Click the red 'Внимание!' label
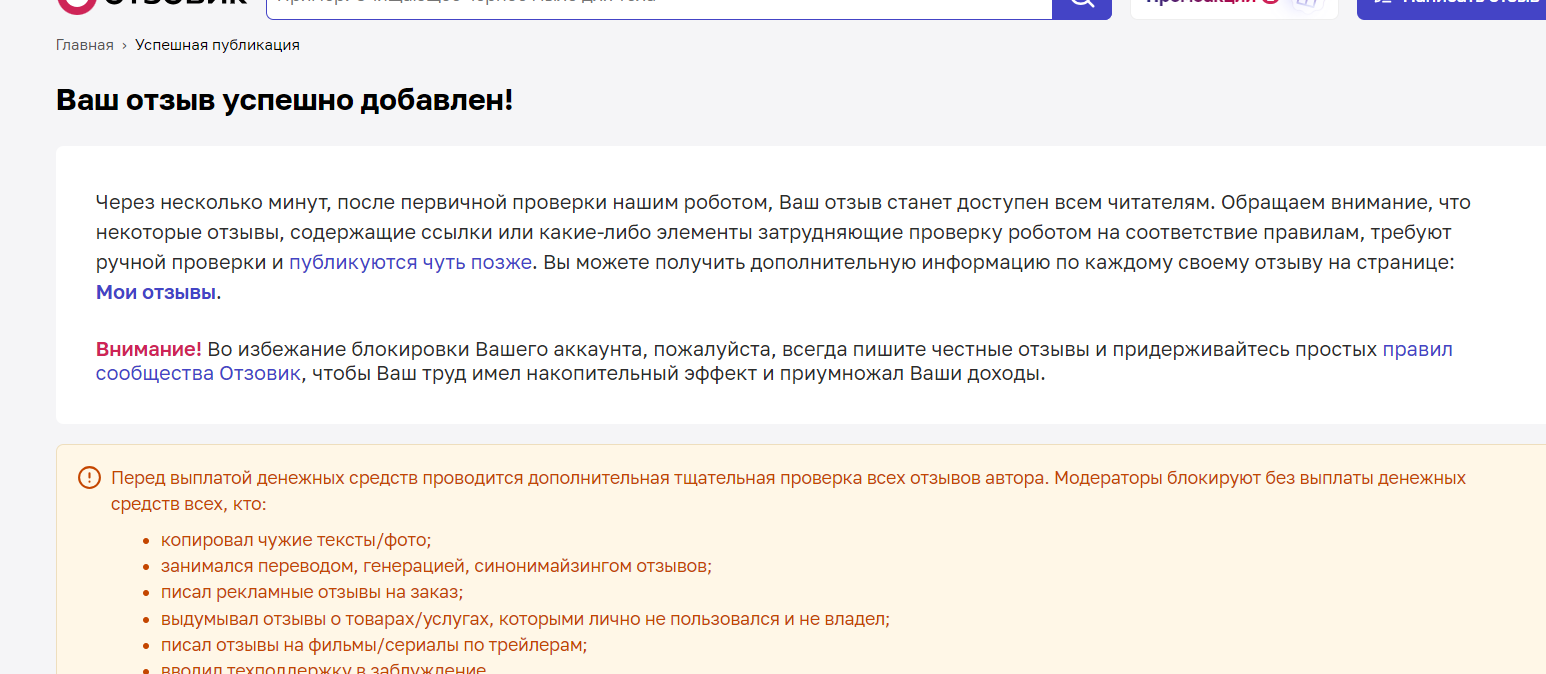The image size is (1546, 674). pyautogui.click(x=149, y=349)
